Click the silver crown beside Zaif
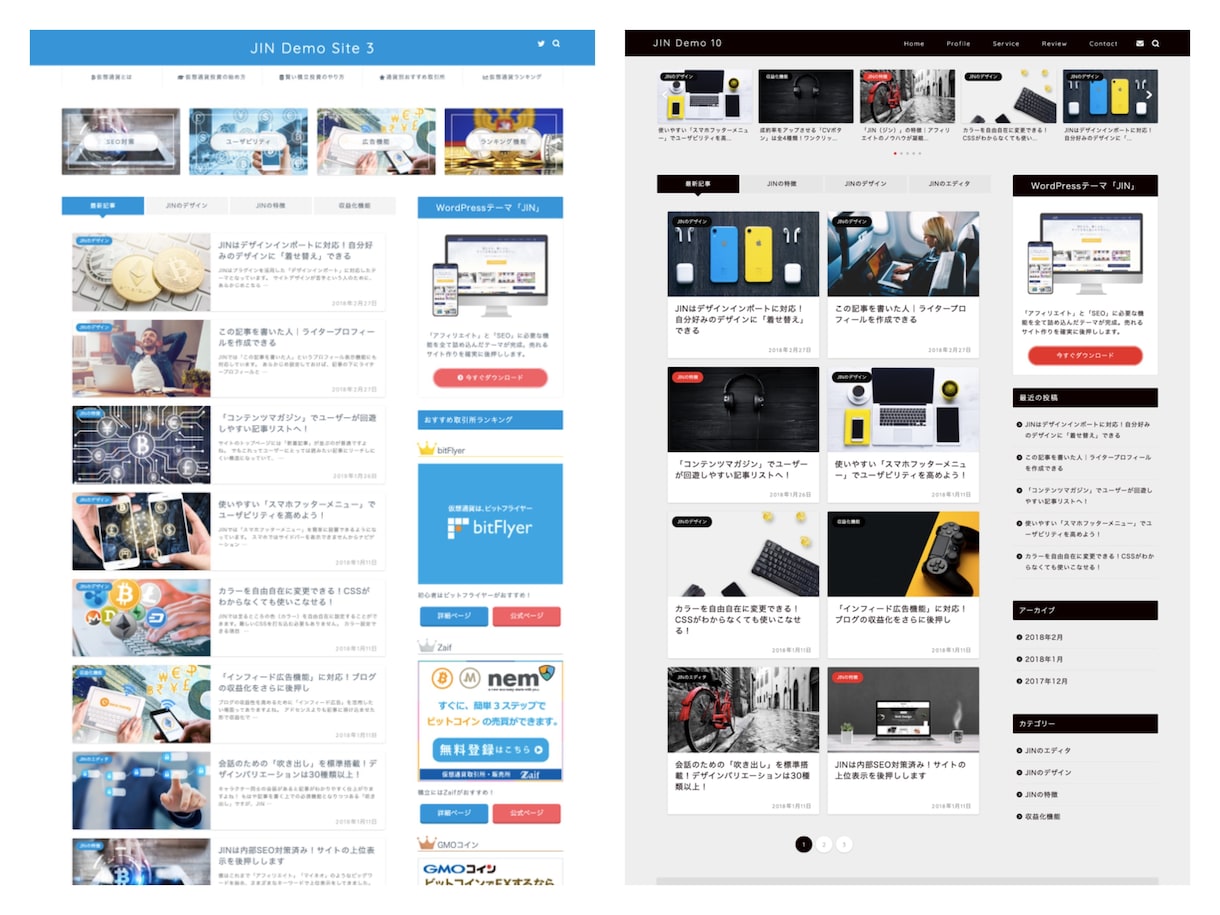The height and width of the screenshot is (915, 1220). [x=426, y=647]
